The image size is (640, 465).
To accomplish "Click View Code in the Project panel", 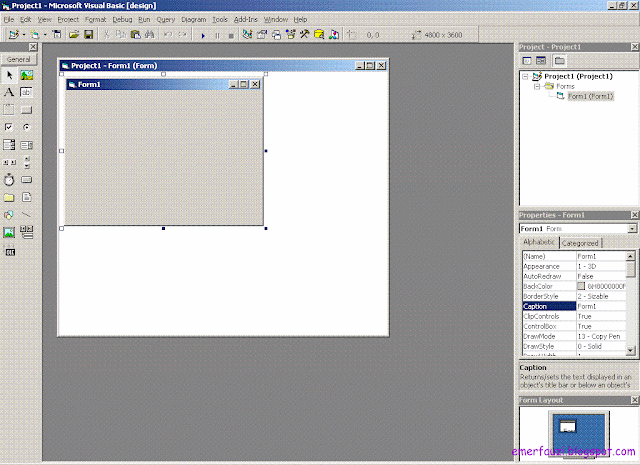I will [527, 61].
